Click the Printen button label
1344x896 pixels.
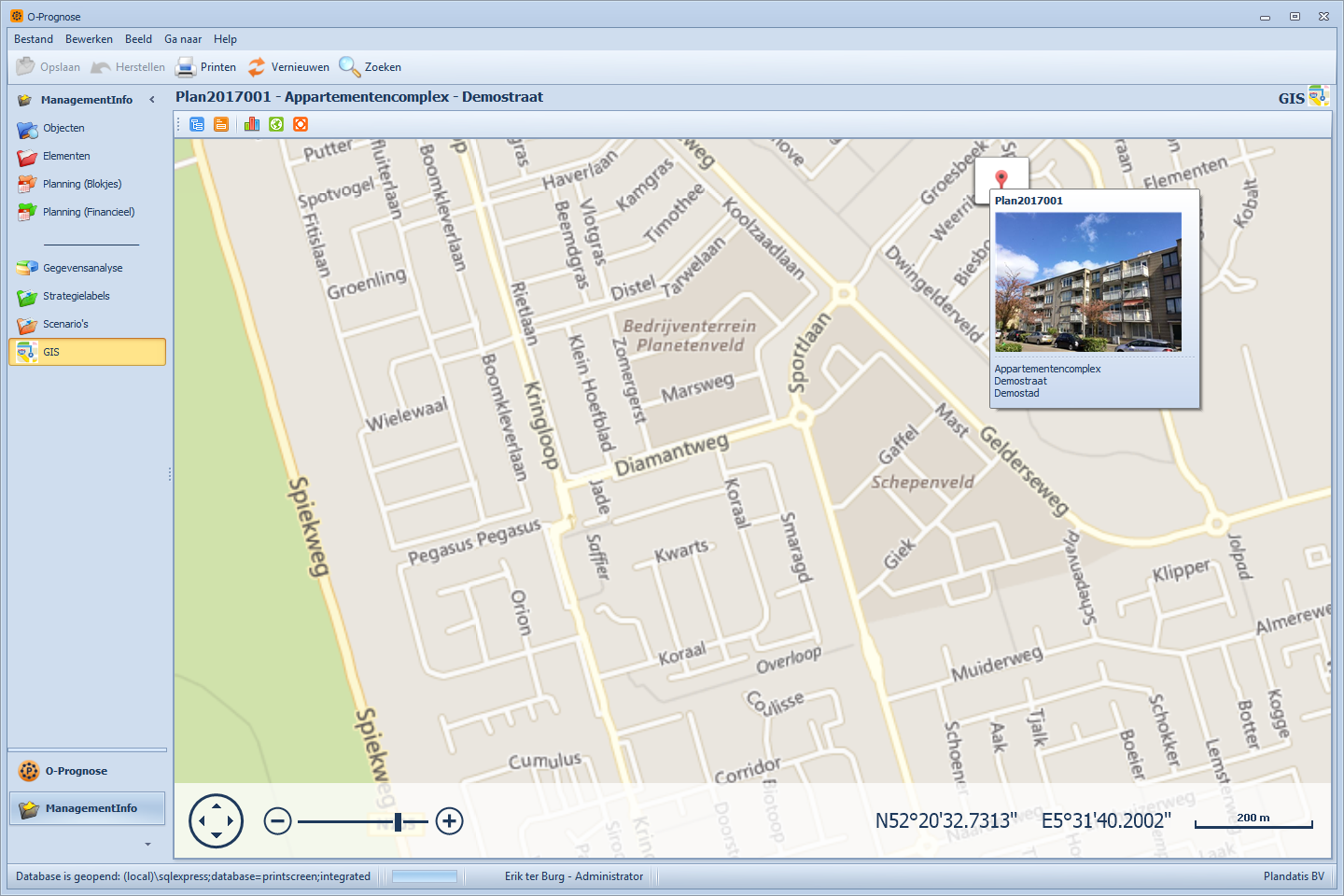point(218,67)
